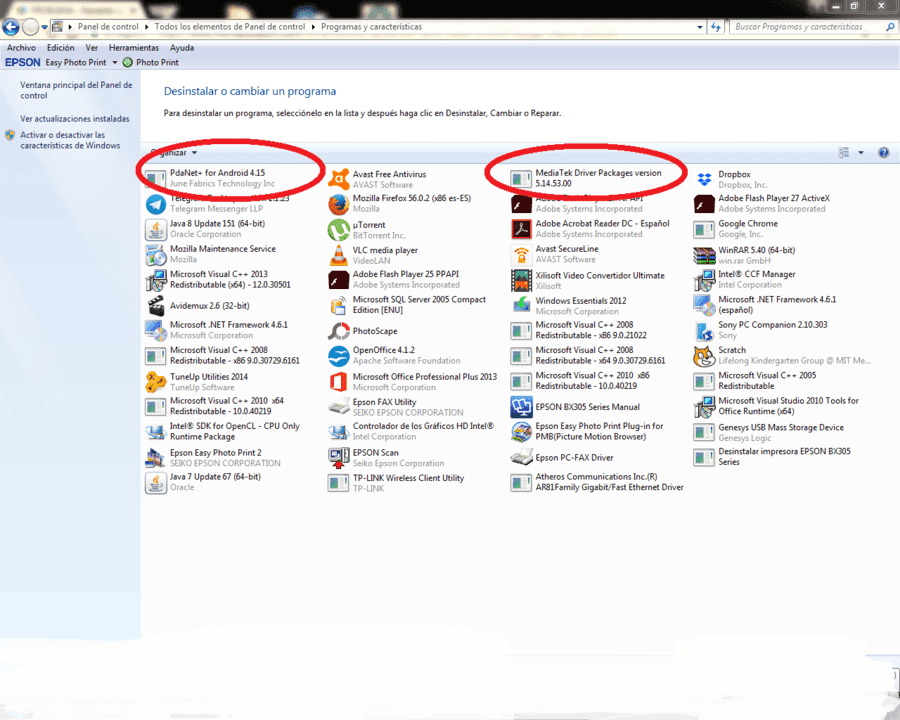Image resolution: width=900 pixels, height=720 pixels.
Task: Open the Organizar dropdown menu
Action: (174, 153)
